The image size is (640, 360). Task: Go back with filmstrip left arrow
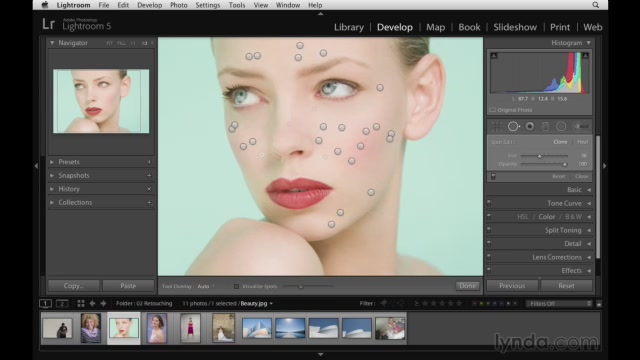[92, 303]
